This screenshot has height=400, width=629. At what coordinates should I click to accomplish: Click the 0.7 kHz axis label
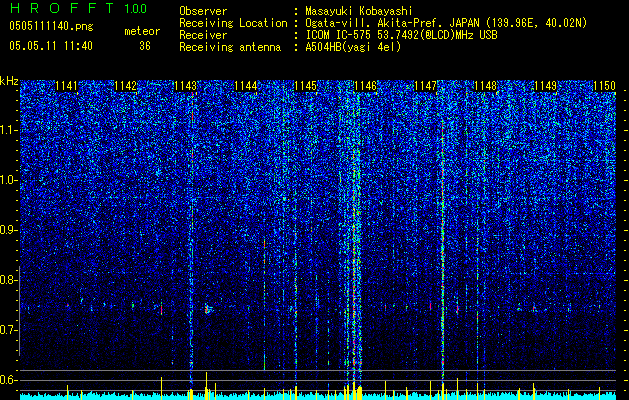[9, 330]
